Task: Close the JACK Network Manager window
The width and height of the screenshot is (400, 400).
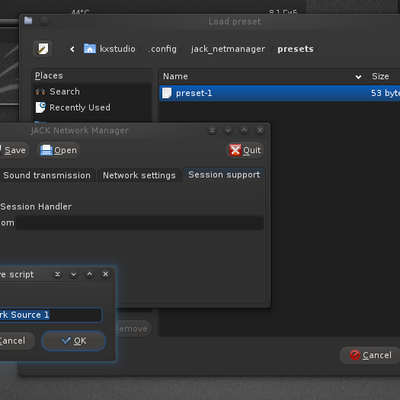Action: point(260,130)
